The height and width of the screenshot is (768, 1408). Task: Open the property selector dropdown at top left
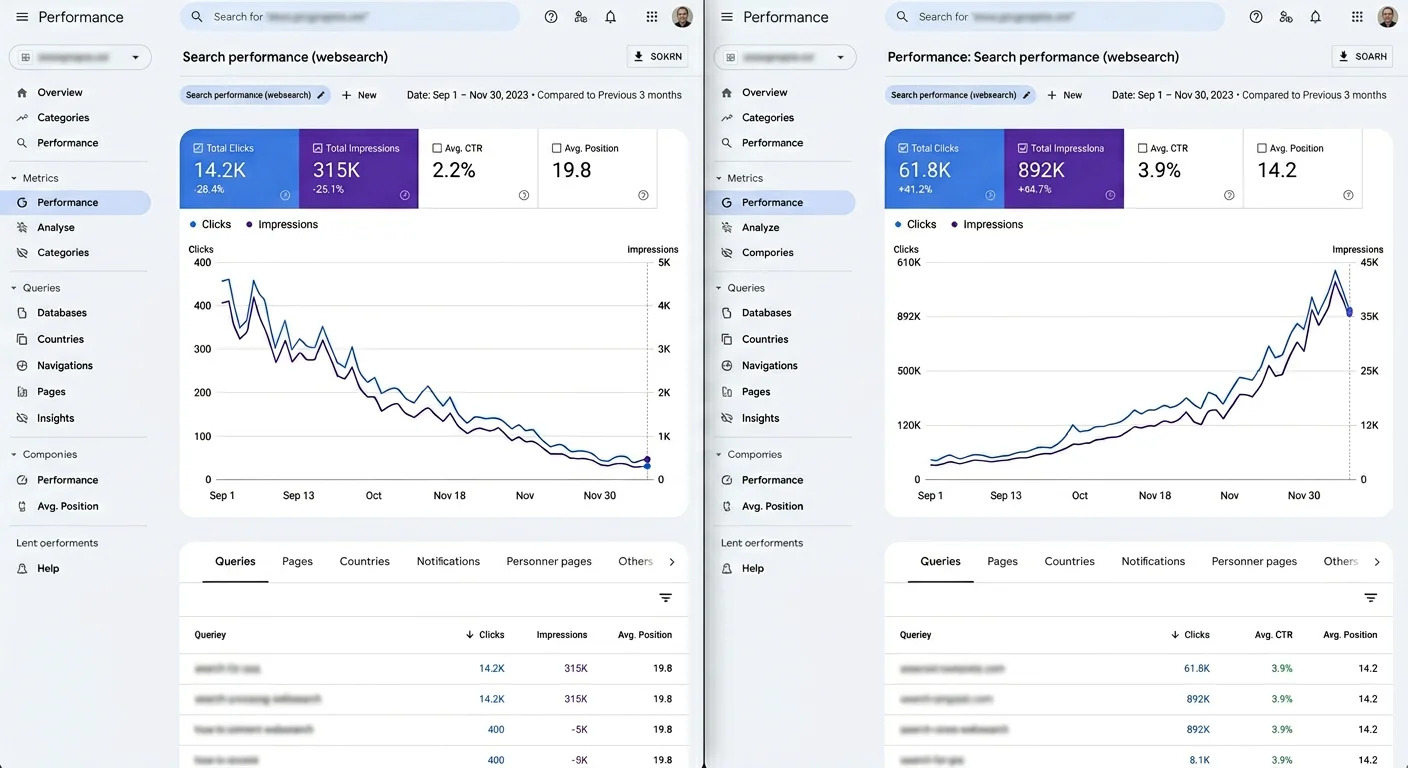pyautogui.click(x=79, y=57)
